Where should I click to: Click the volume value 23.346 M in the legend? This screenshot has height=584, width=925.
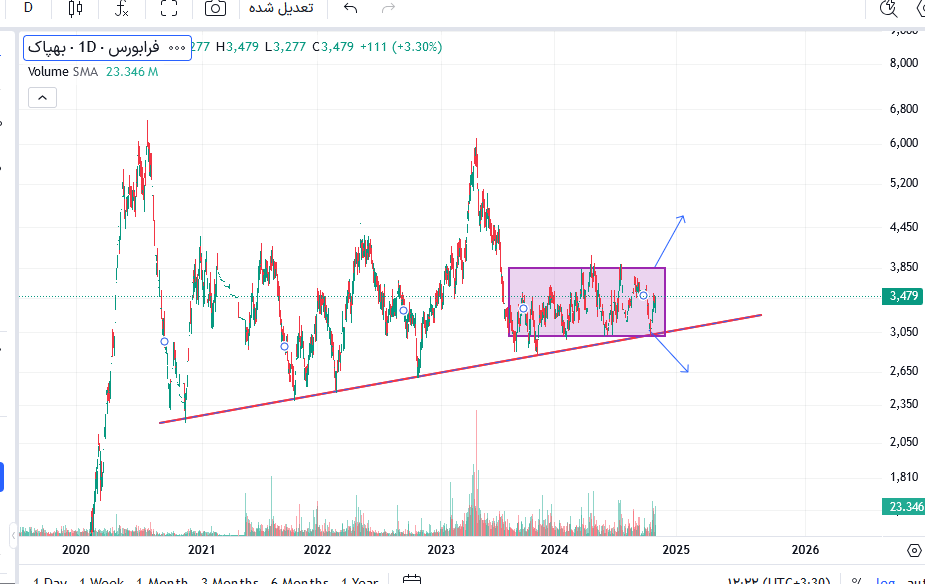click(x=132, y=72)
